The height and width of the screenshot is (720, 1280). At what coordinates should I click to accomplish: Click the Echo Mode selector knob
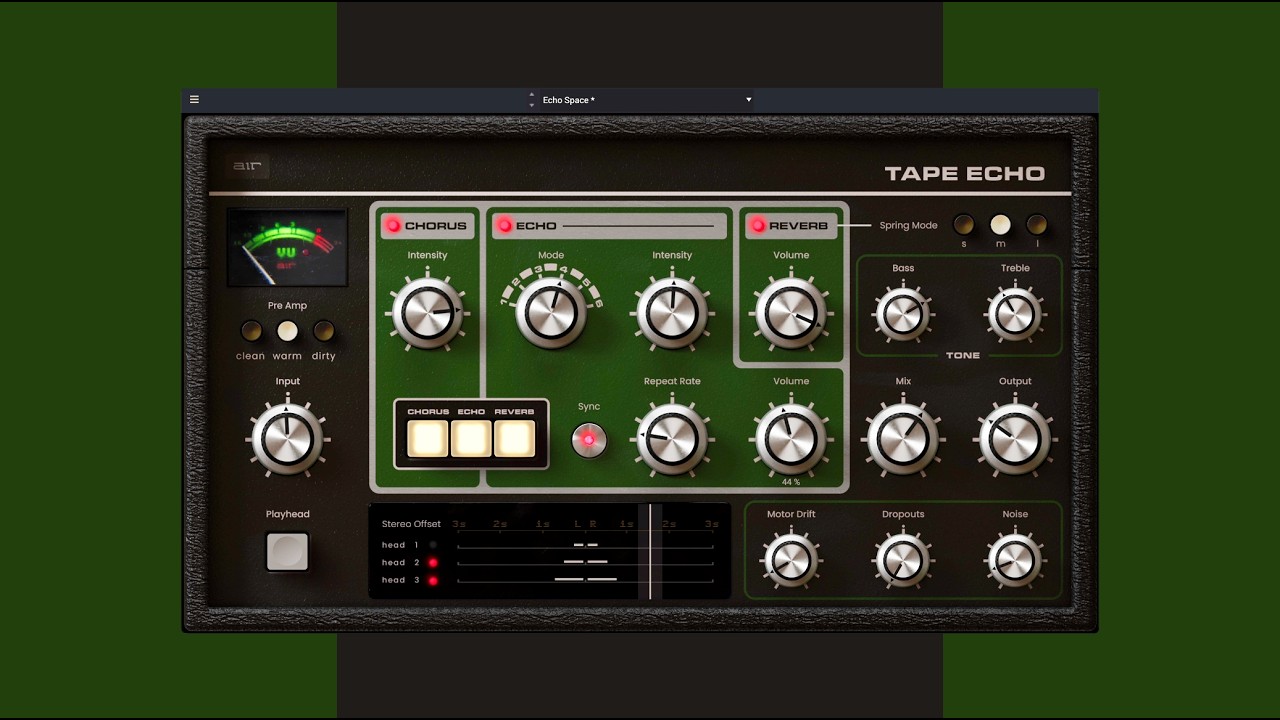(551, 312)
